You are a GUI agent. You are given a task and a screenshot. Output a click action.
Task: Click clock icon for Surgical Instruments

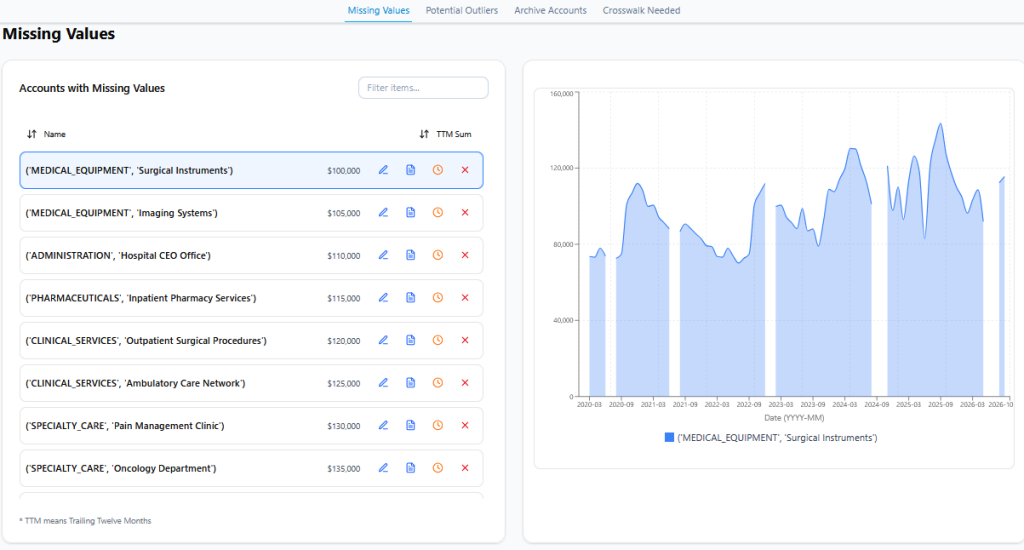click(x=438, y=170)
